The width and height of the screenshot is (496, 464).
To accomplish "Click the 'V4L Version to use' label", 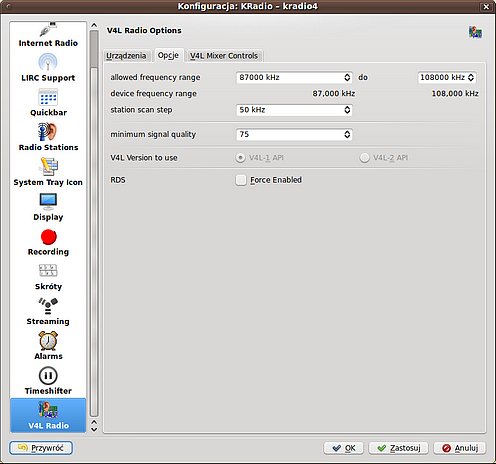I will pyautogui.click(x=144, y=158).
